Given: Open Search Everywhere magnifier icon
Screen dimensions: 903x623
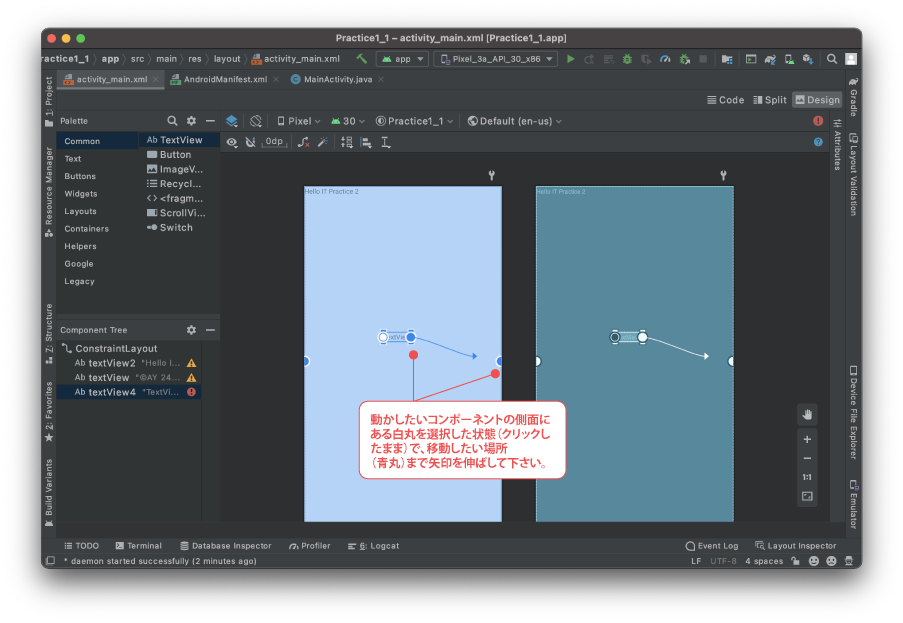Looking at the screenshot, I should click(832, 59).
